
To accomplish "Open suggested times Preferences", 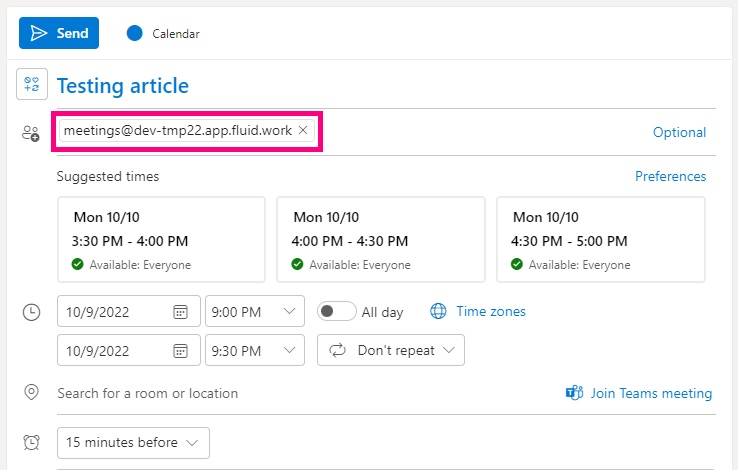I will 670,176.
